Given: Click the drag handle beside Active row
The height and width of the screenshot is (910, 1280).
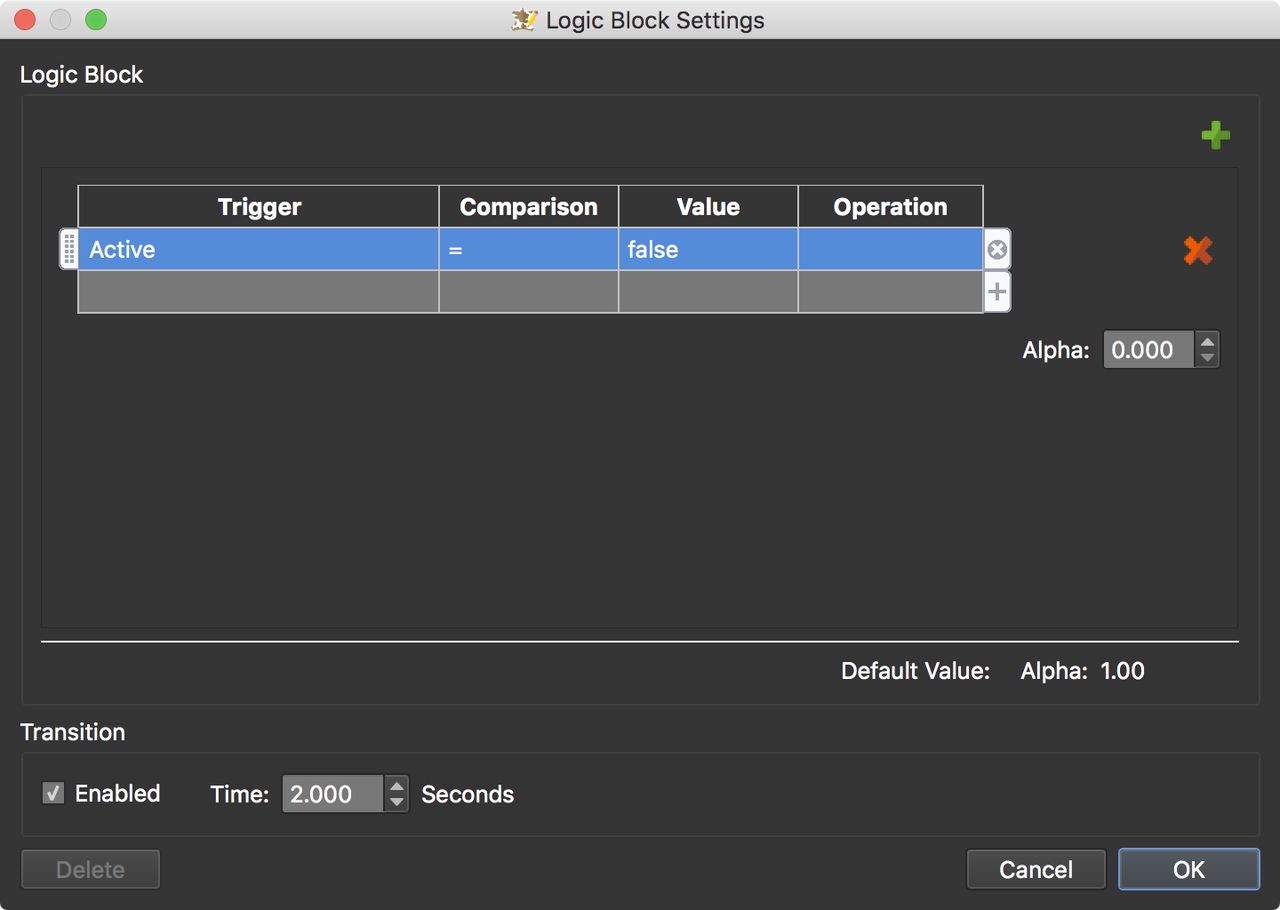Looking at the screenshot, I should pyautogui.click(x=69, y=249).
